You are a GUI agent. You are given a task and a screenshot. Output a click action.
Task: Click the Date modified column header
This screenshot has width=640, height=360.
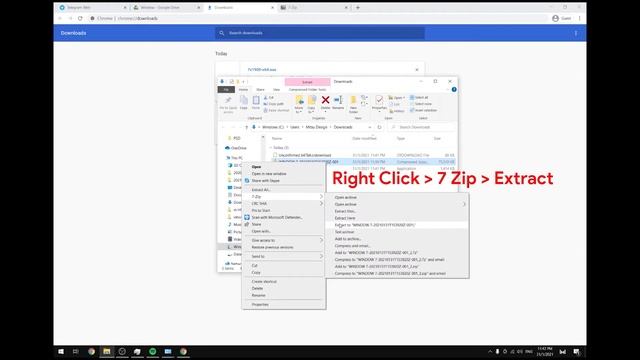click(364, 139)
